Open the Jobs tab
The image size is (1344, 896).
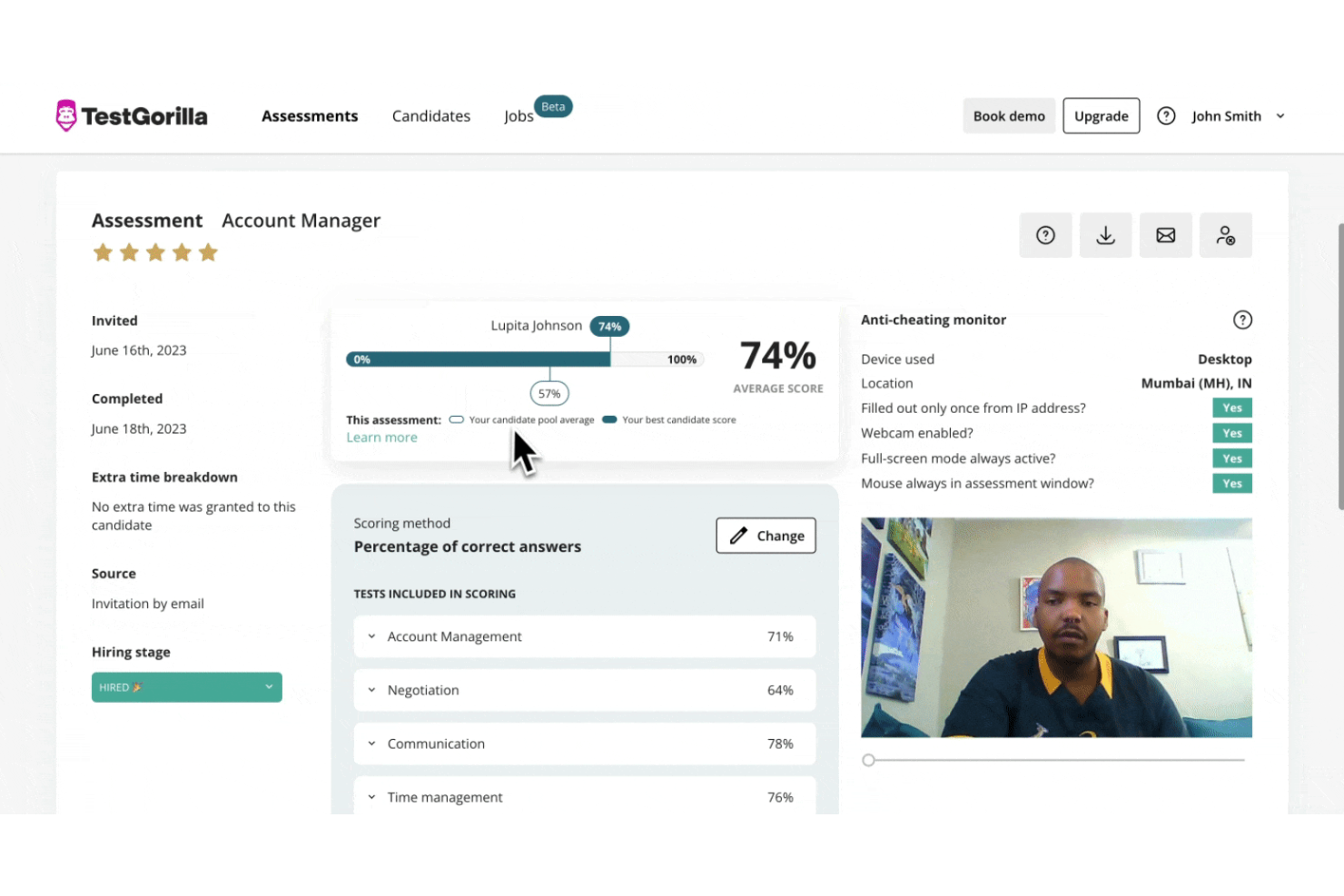click(x=519, y=116)
